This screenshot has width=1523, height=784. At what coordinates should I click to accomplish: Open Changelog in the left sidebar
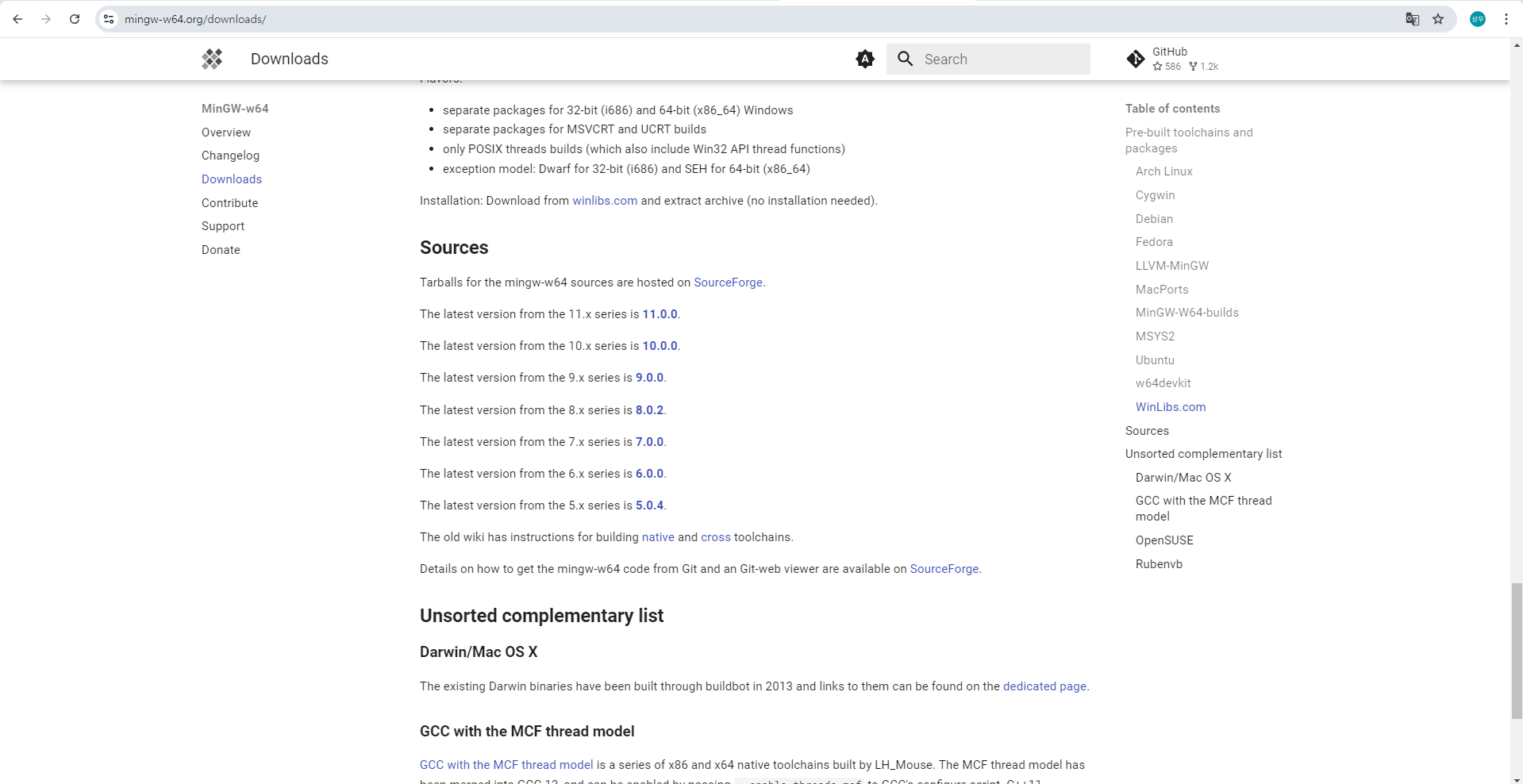click(230, 156)
